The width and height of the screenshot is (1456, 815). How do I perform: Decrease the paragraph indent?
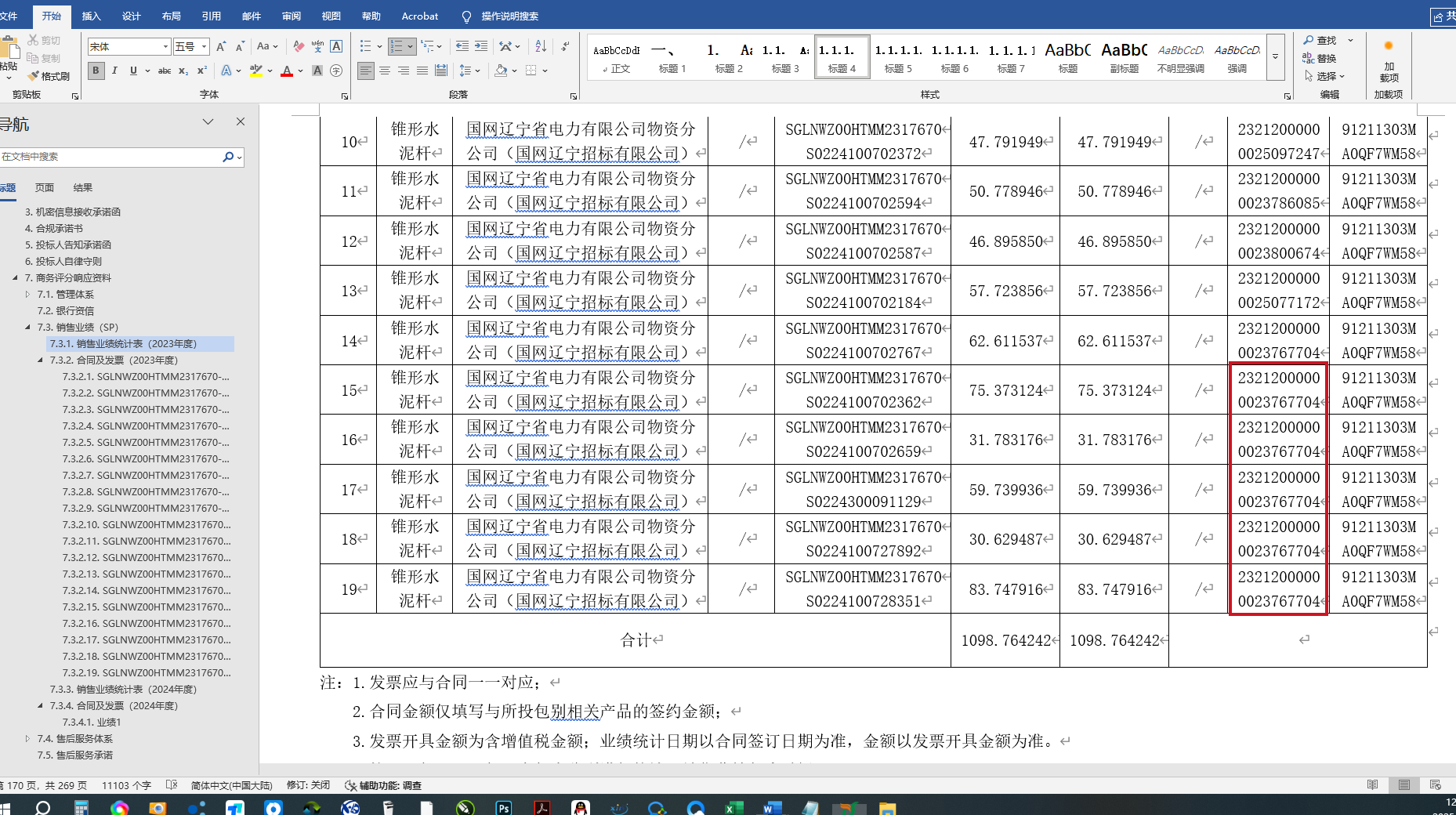coord(462,47)
